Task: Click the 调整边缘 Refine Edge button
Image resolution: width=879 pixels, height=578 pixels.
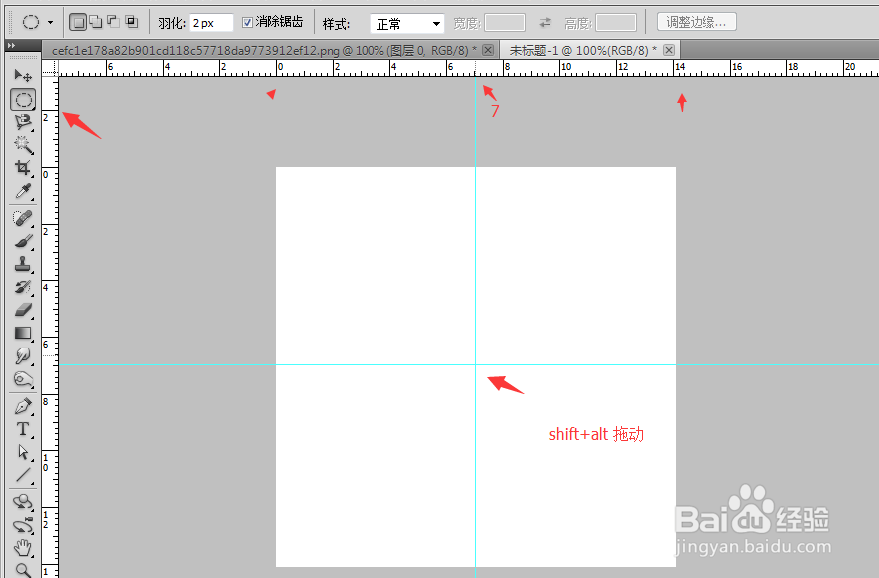Action: coord(696,22)
